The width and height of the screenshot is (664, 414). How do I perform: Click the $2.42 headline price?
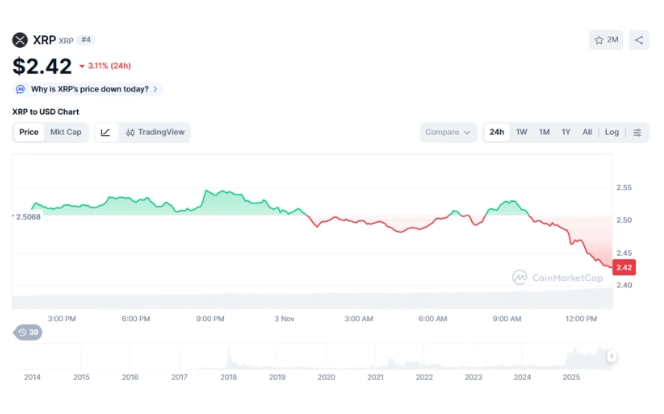[x=42, y=66]
